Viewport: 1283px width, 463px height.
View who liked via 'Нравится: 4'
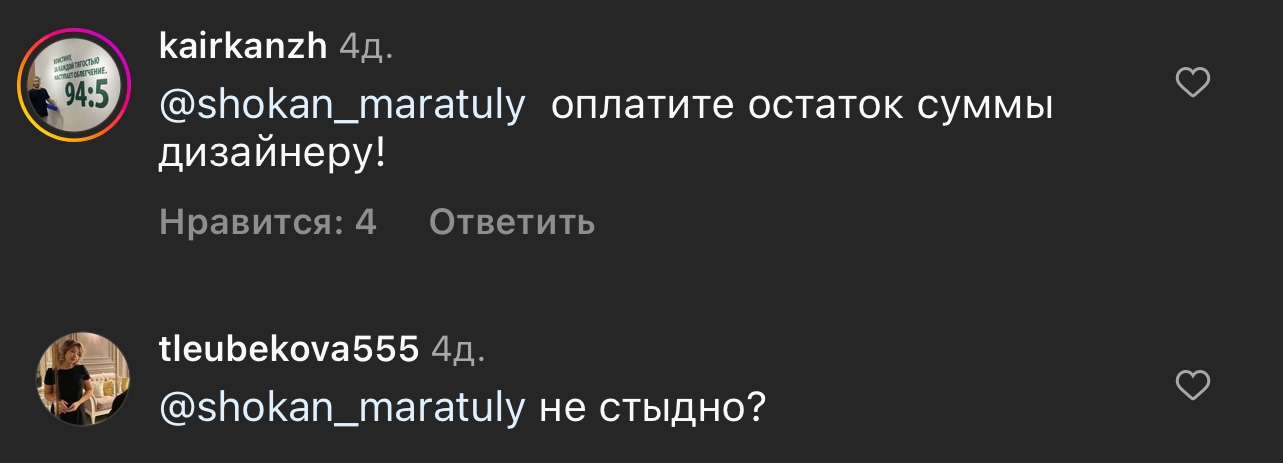[x=267, y=222]
